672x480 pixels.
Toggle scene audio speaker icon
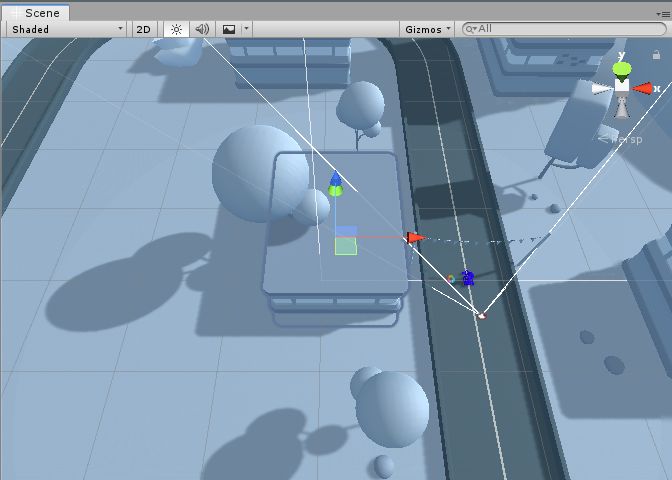pyautogui.click(x=202, y=29)
